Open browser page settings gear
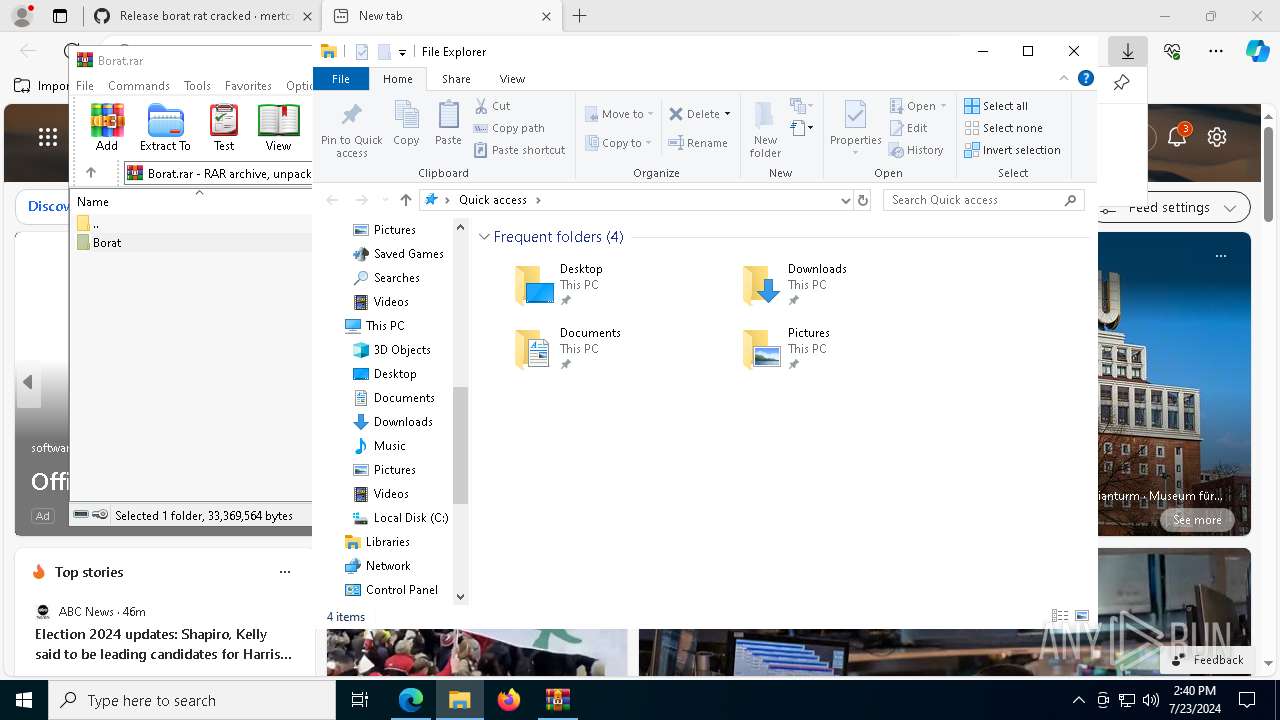This screenshot has width=1280, height=720. pos(1217,138)
